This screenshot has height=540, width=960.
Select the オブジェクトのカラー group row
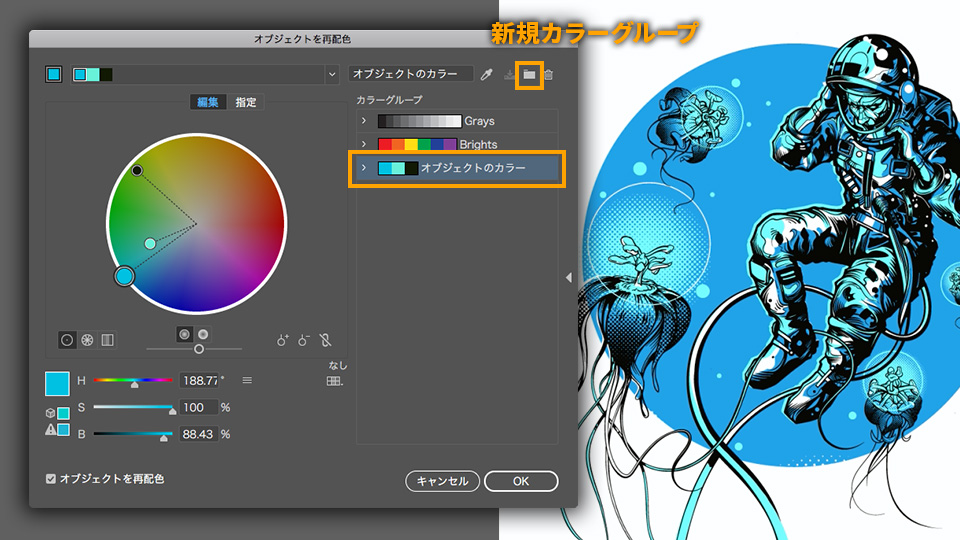457,168
